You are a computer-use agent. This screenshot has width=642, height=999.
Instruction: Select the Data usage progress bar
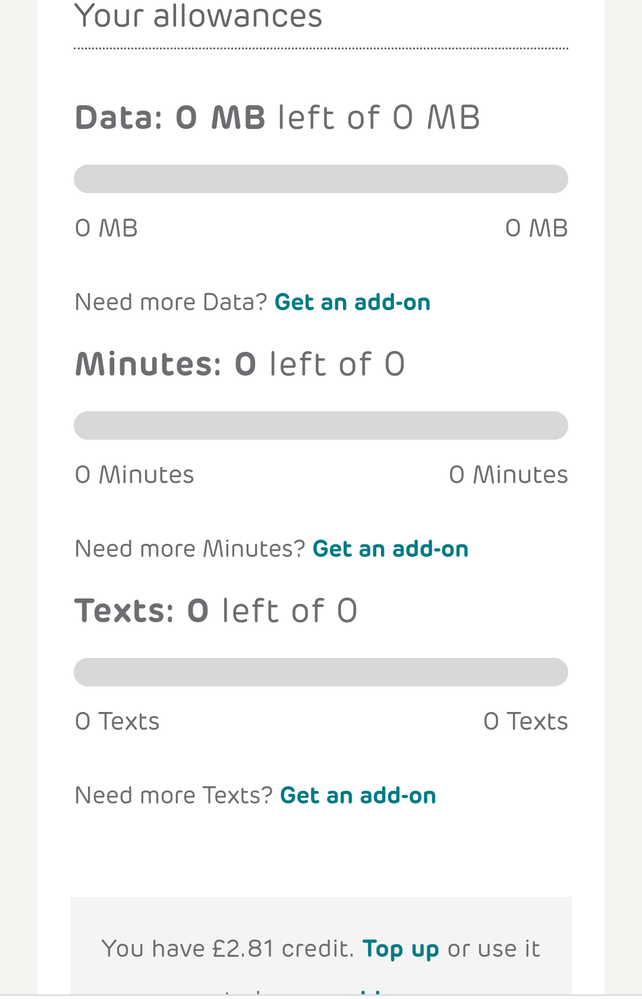point(321,177)
